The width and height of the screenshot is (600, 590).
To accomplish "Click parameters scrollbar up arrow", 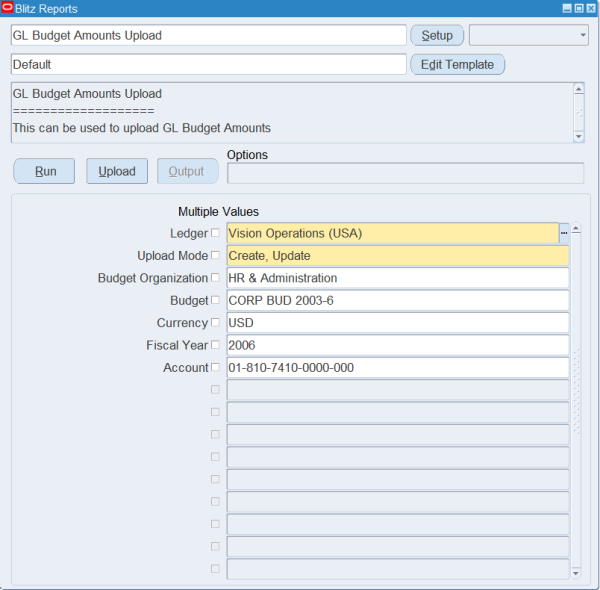I will [576, 229].
